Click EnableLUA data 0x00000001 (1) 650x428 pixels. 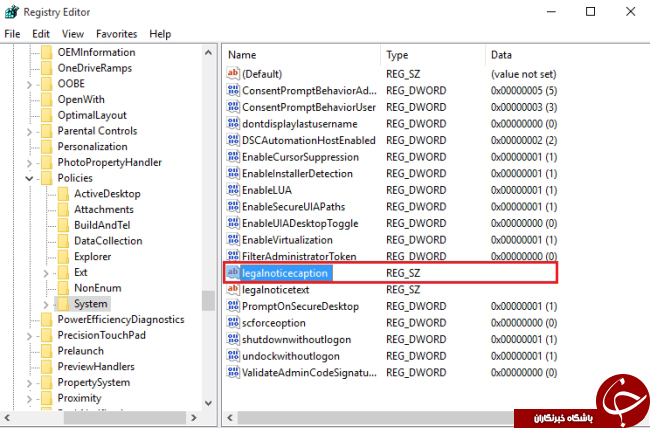tap(524, 190)
